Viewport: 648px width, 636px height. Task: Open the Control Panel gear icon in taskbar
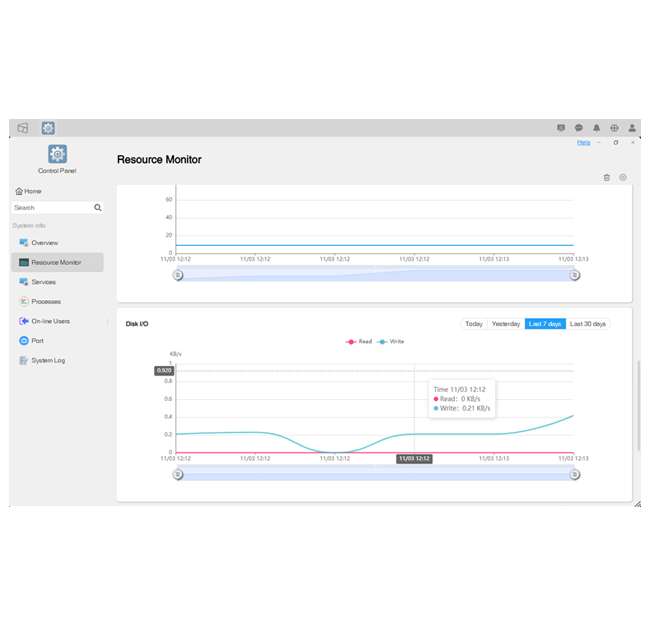[x=48, y=128]
